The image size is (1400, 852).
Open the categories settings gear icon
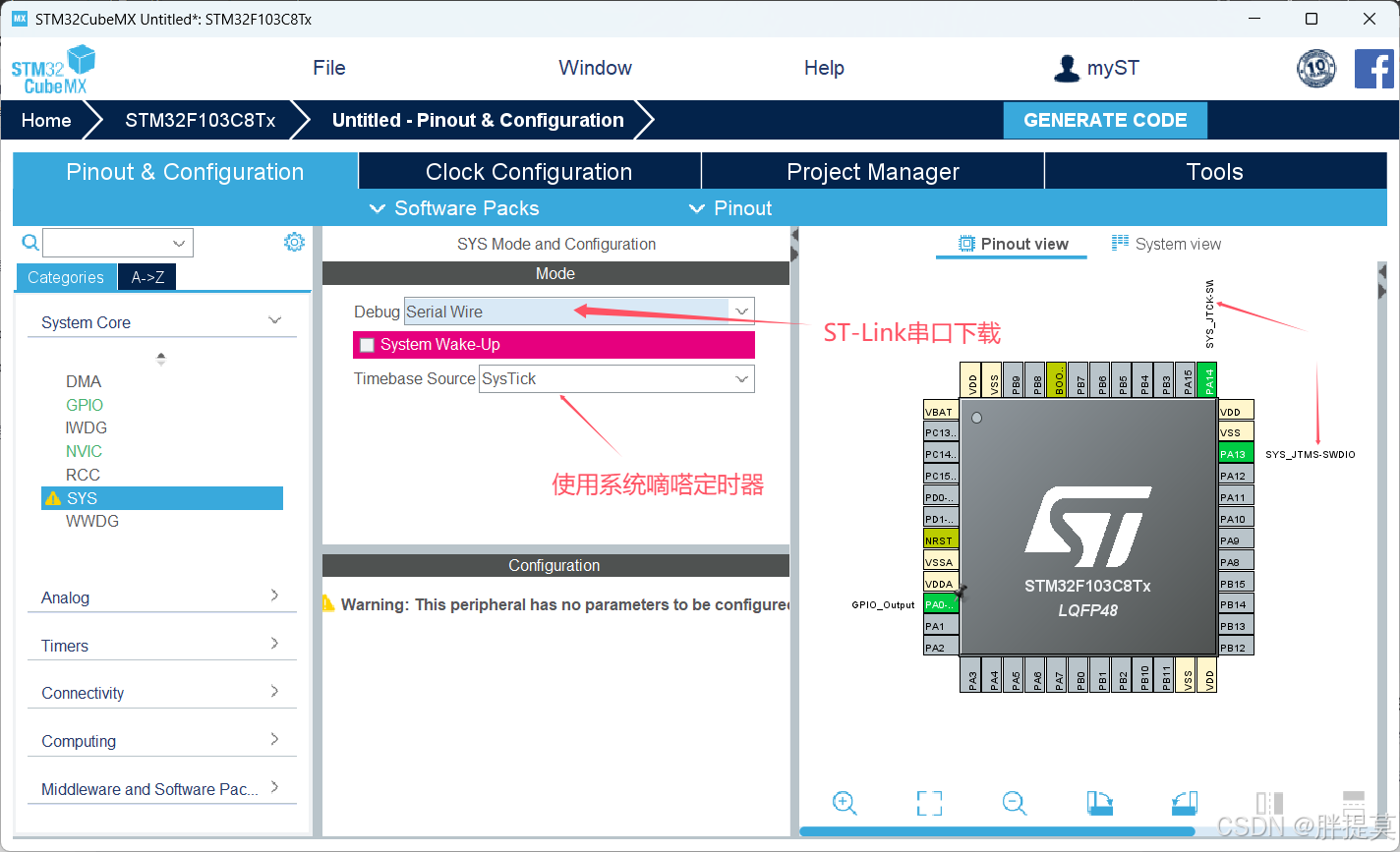[294, 242]
